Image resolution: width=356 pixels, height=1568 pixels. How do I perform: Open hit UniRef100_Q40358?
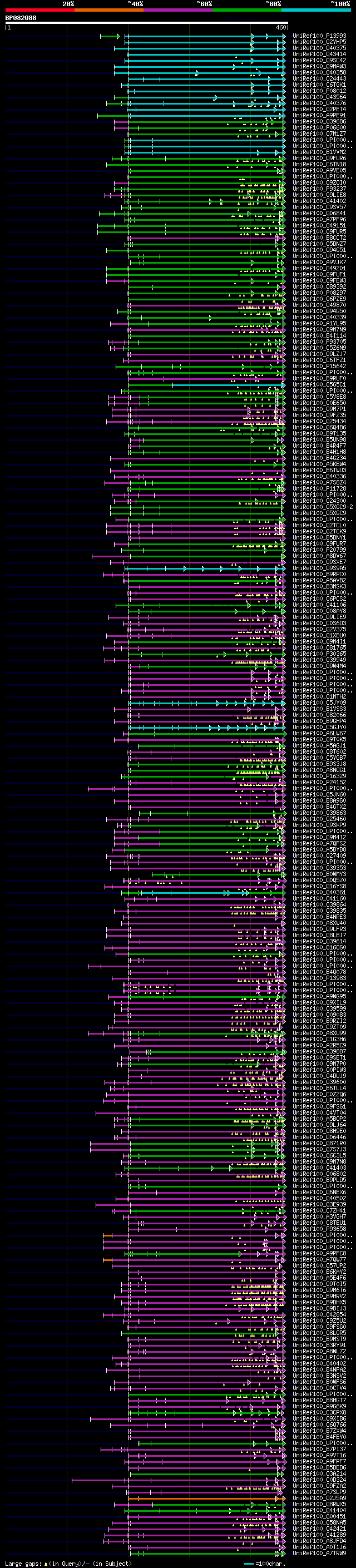tap(319, 72)
